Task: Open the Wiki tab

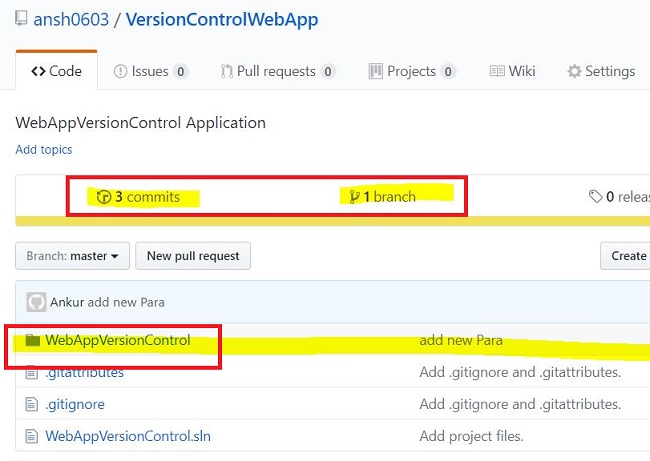Action: [512, 71]
